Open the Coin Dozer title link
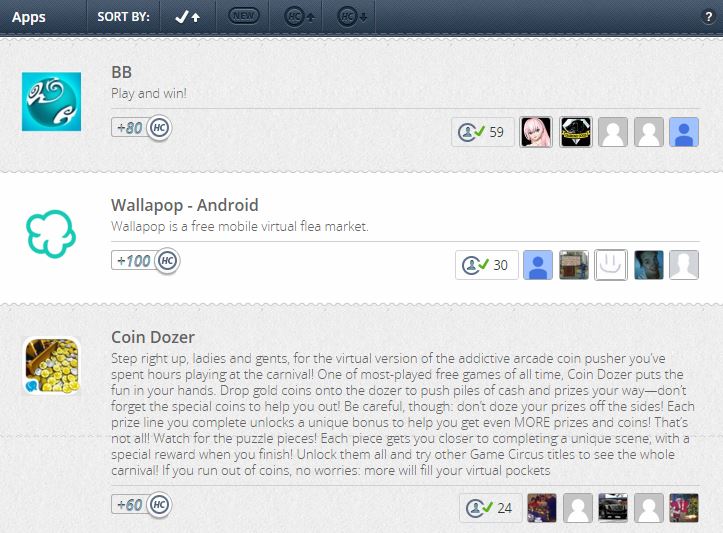Viewport: 723px width, 533px height. pos(153,337)
